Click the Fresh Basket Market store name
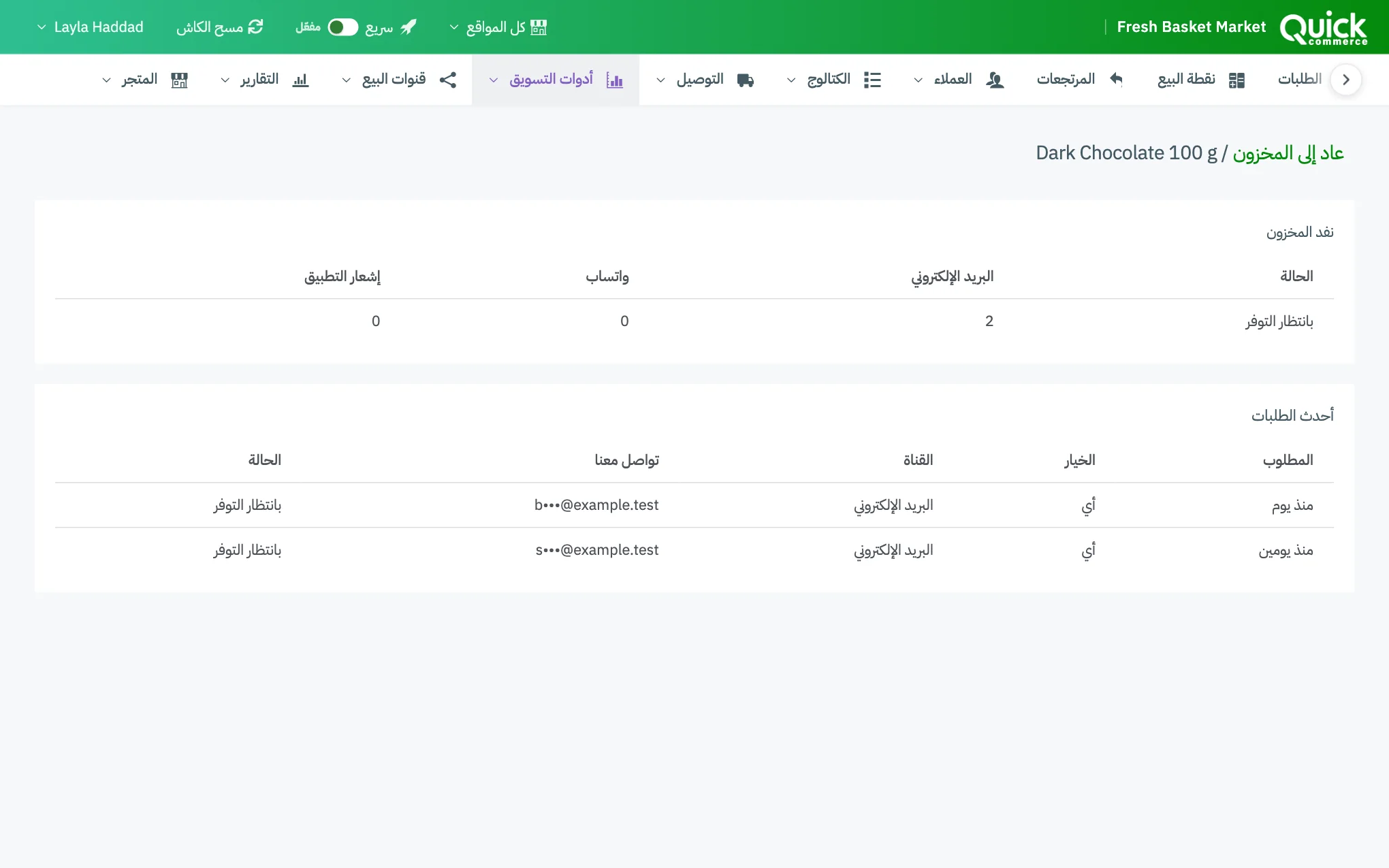The width and height of the screenshot is (1389, 868). point(1191,27)
